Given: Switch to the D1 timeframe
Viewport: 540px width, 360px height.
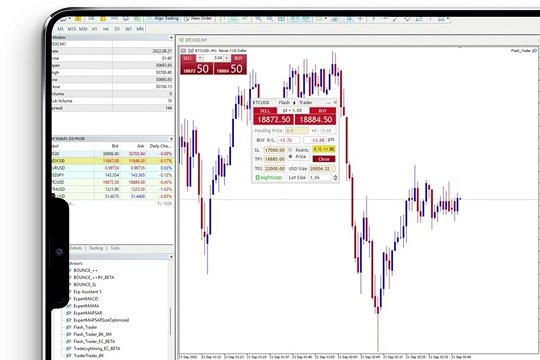Looking at the screenshot, I should point(117,29).
